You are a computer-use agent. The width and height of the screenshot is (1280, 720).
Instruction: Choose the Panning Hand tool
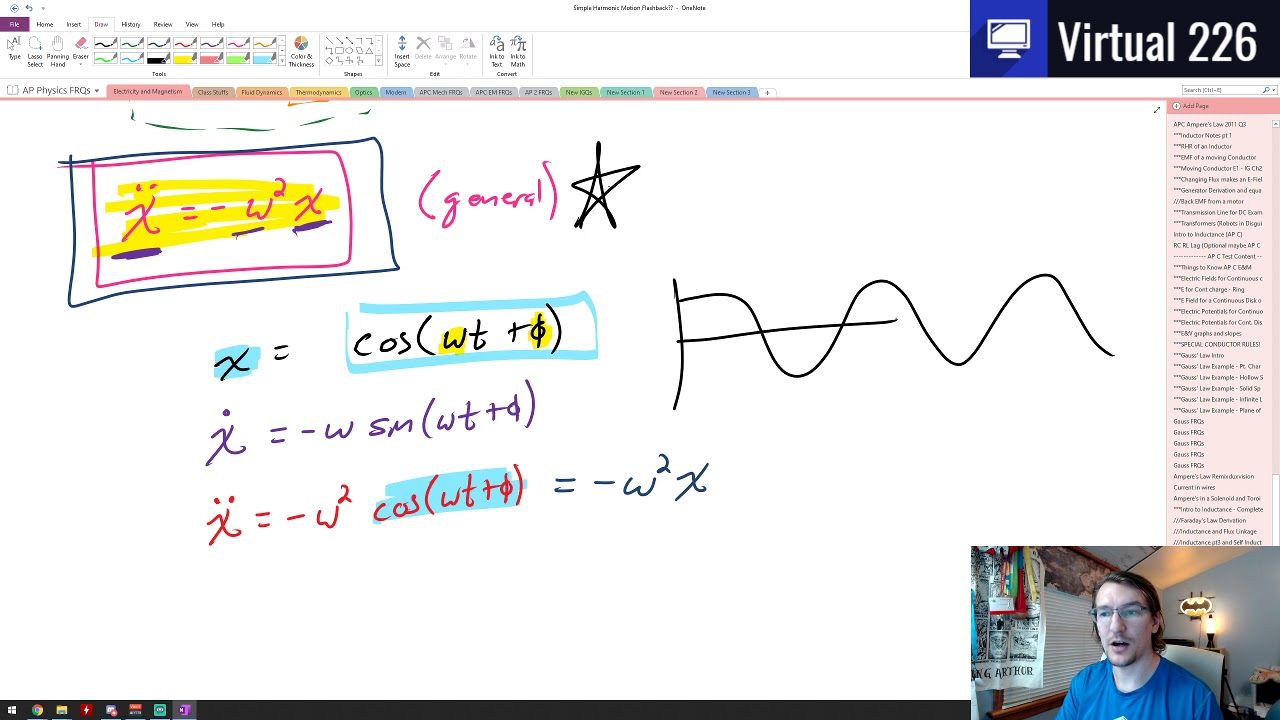(x=58, y=51)
